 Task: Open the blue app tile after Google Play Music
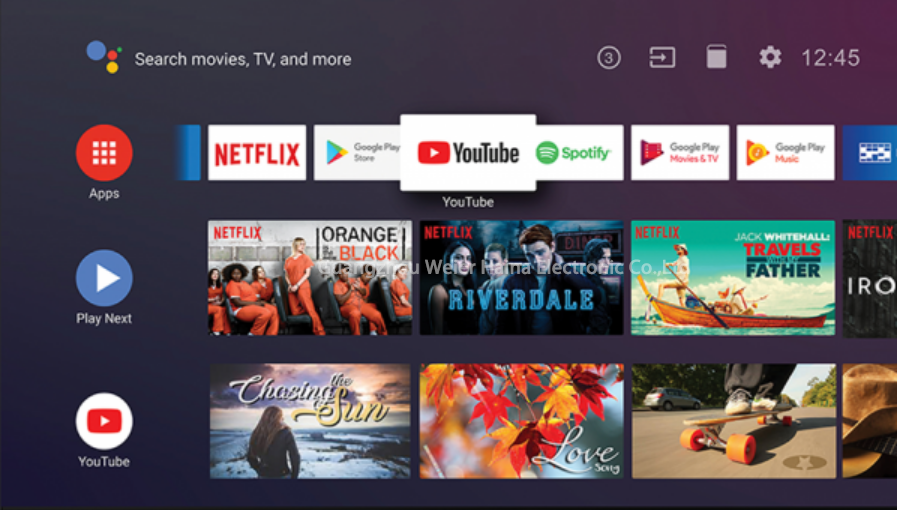(870, 153)
